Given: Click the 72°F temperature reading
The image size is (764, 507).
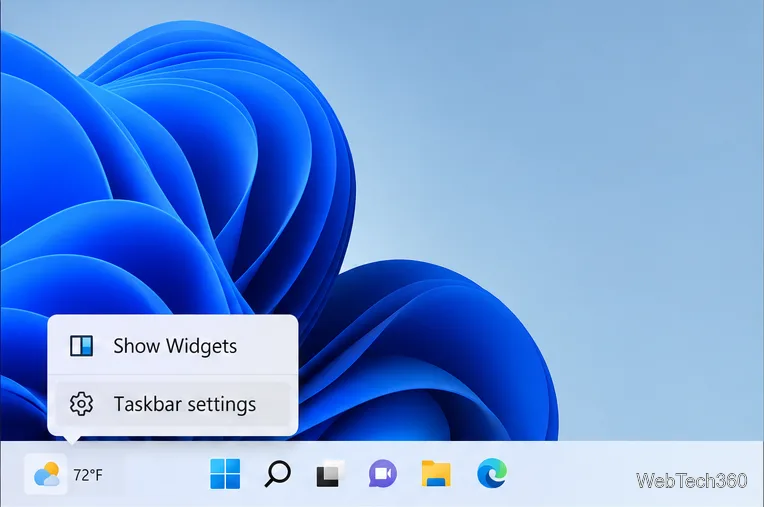Looking at the screenshot, I should 88,475.
